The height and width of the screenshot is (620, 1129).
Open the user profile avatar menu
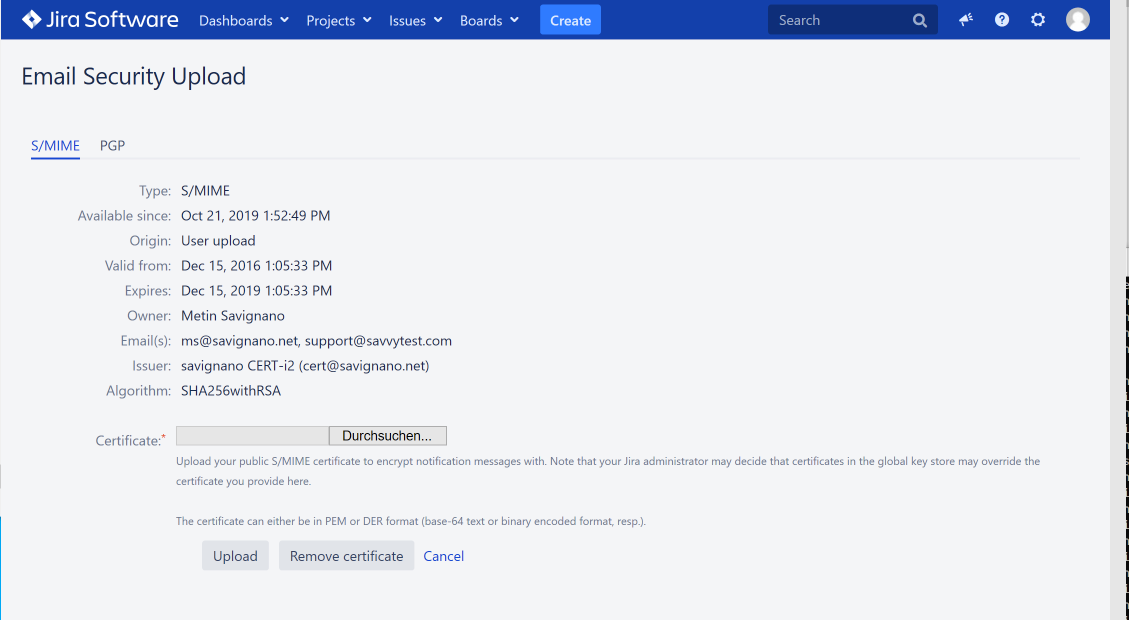[1077, 20]
